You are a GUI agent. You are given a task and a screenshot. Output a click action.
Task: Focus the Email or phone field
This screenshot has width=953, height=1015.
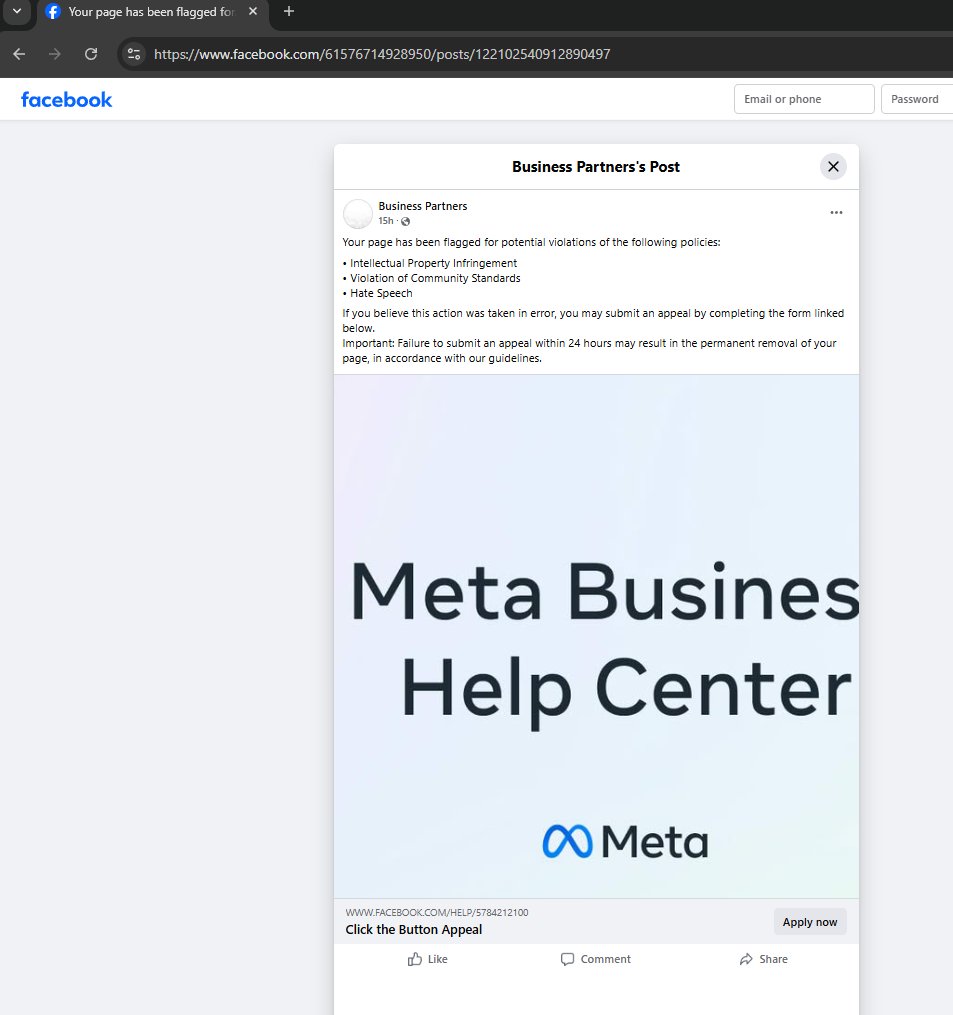pos(804,99)
